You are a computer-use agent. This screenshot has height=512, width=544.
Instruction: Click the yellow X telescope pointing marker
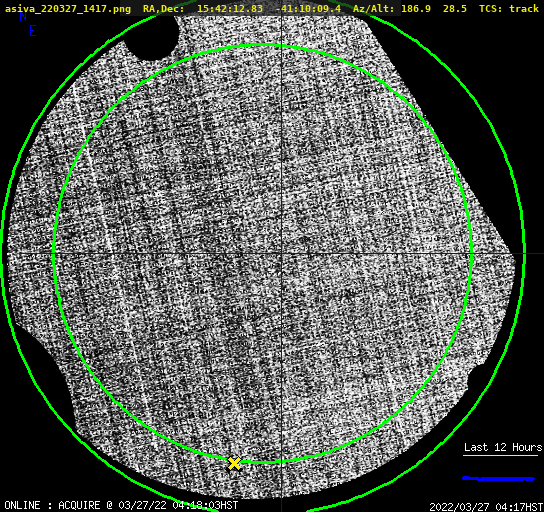(x=234, y=463)
